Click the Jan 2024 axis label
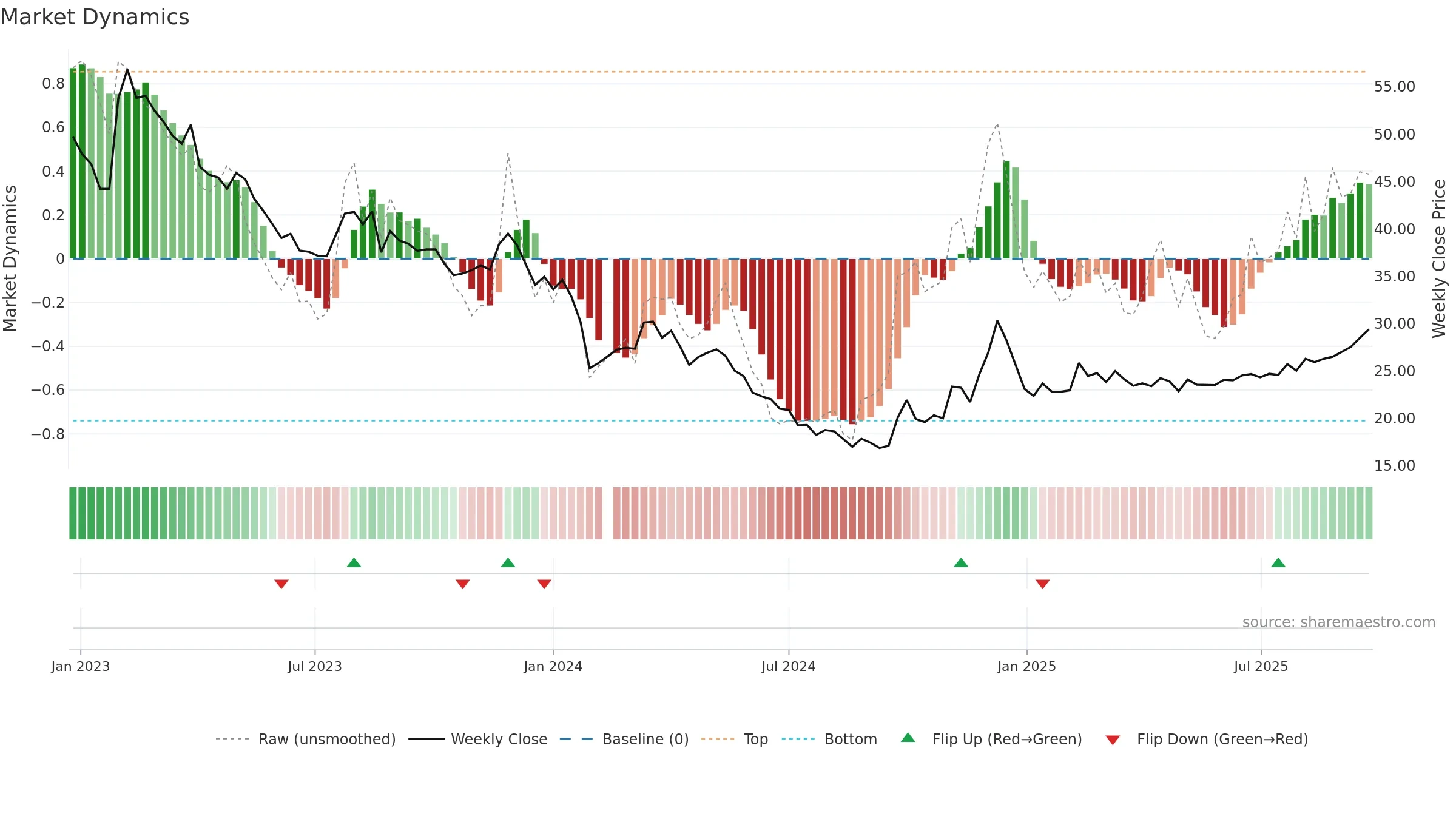The height and width of the screenshot is (819, 1456). [553, 666]
